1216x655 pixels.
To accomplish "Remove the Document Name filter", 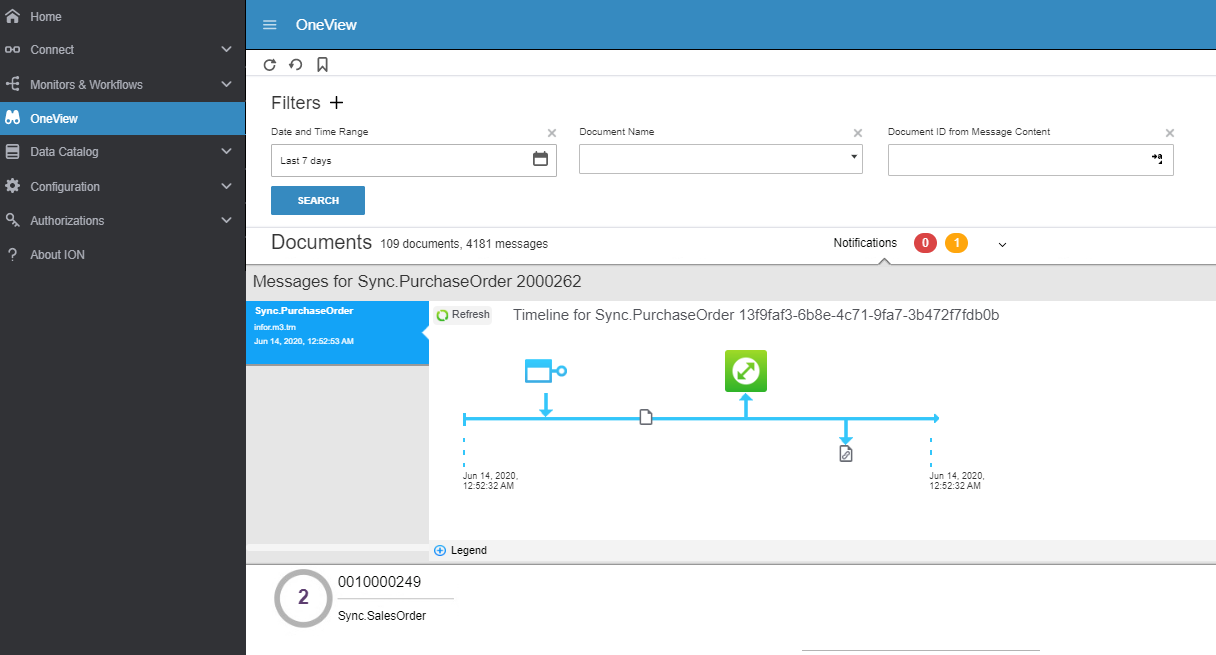I will pyautogui.click(x=857, y=133).
